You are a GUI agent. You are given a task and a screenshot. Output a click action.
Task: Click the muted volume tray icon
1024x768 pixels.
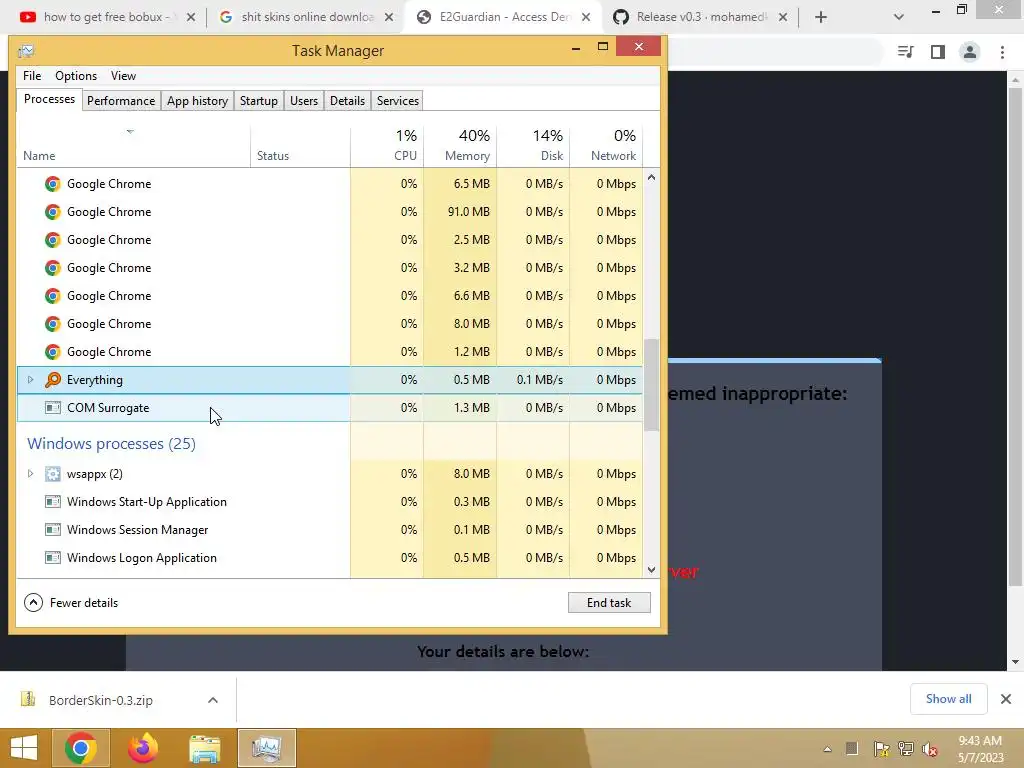[x=930, y=749]
